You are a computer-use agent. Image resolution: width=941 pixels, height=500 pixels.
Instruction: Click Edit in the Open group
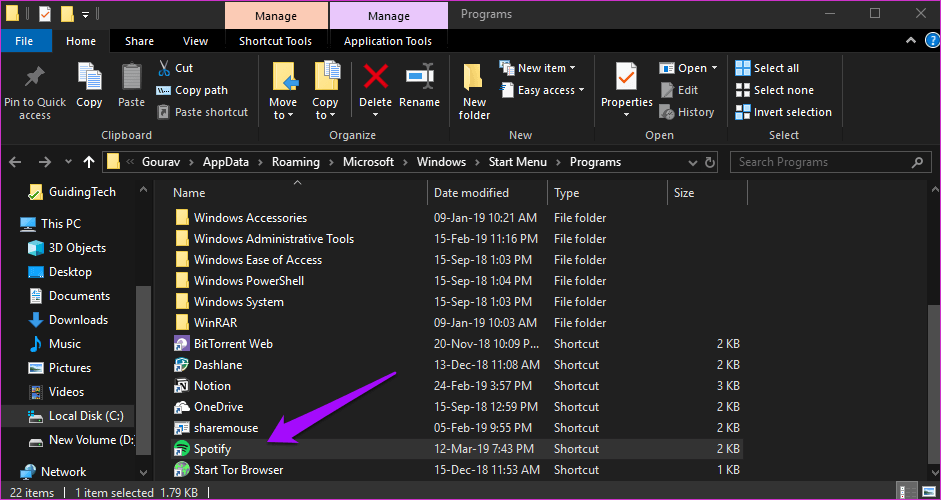[x=679, y=90]
